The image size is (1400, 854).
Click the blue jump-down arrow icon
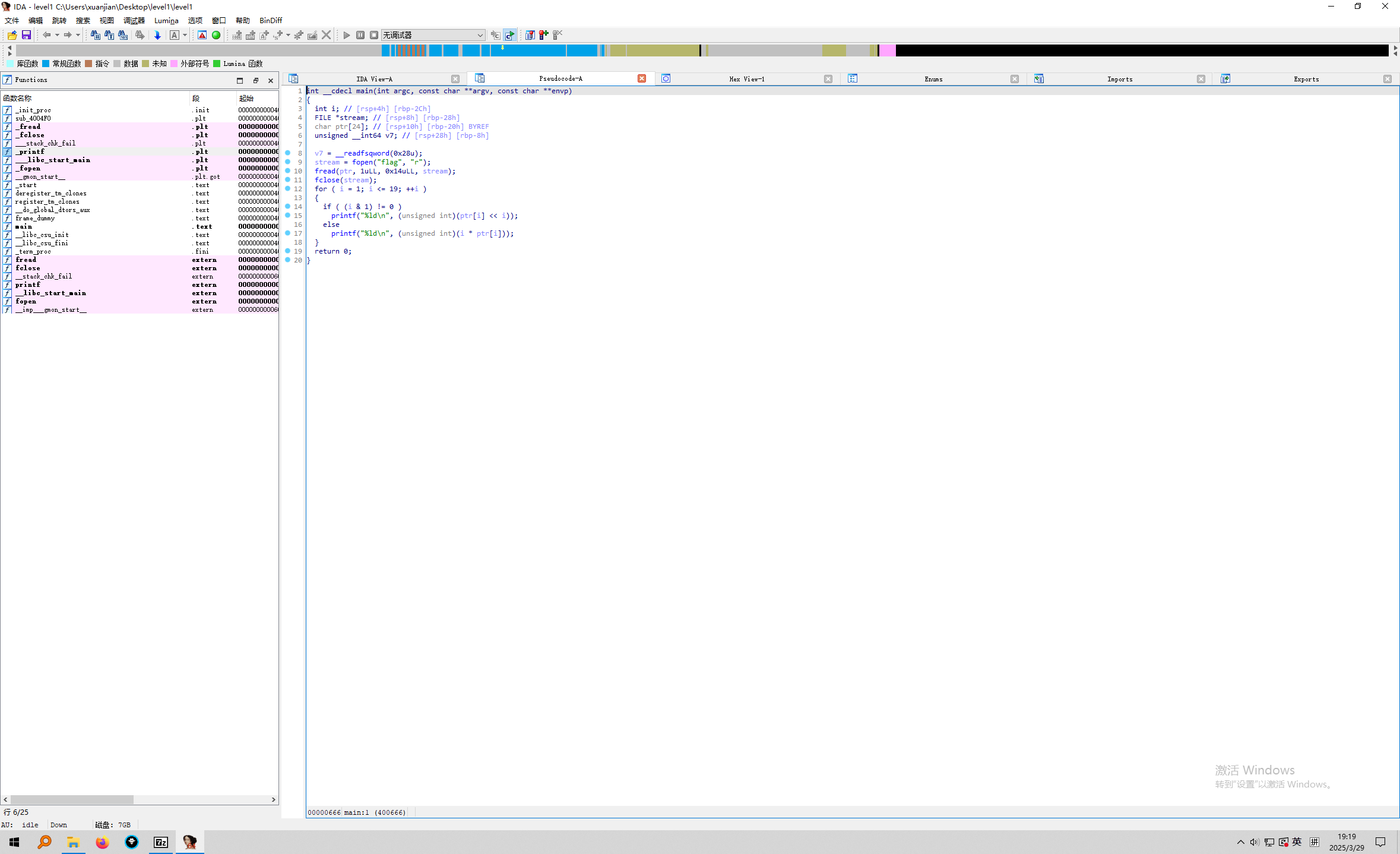coord(157,35)
